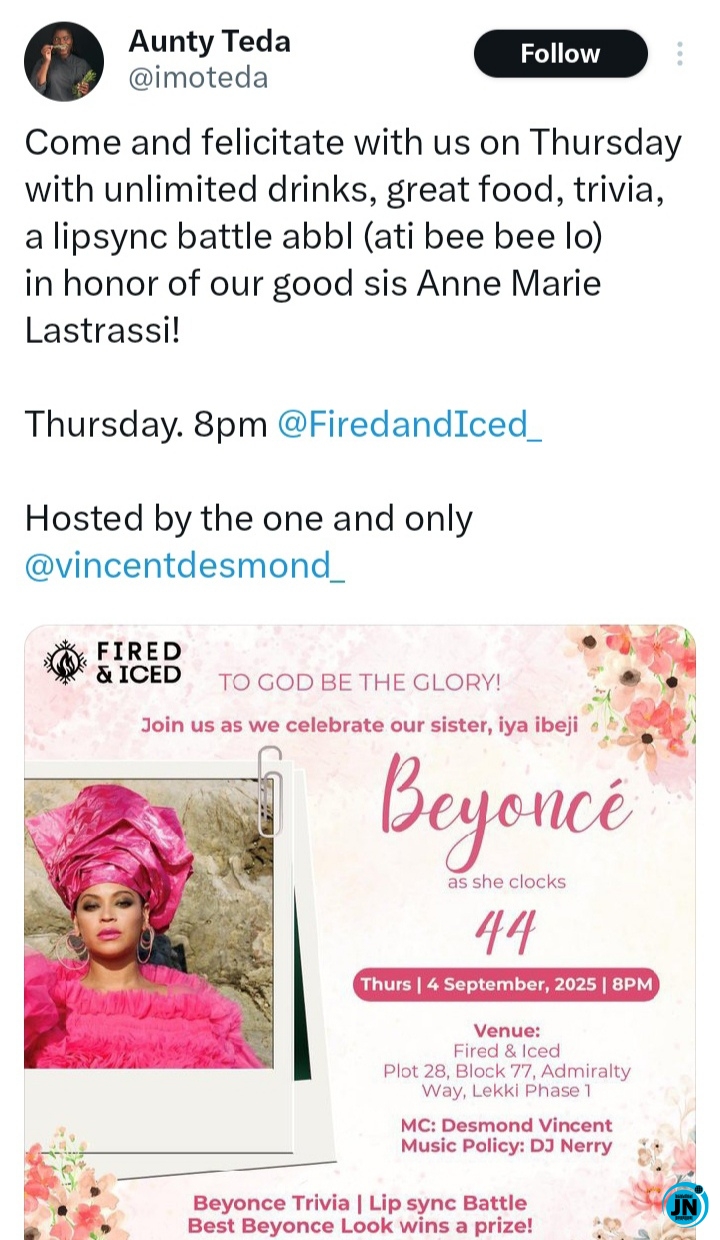Click the Beyoncé script title on flyer
The height and width of the screenshot is (1240, 720).
tap(506, 808)
